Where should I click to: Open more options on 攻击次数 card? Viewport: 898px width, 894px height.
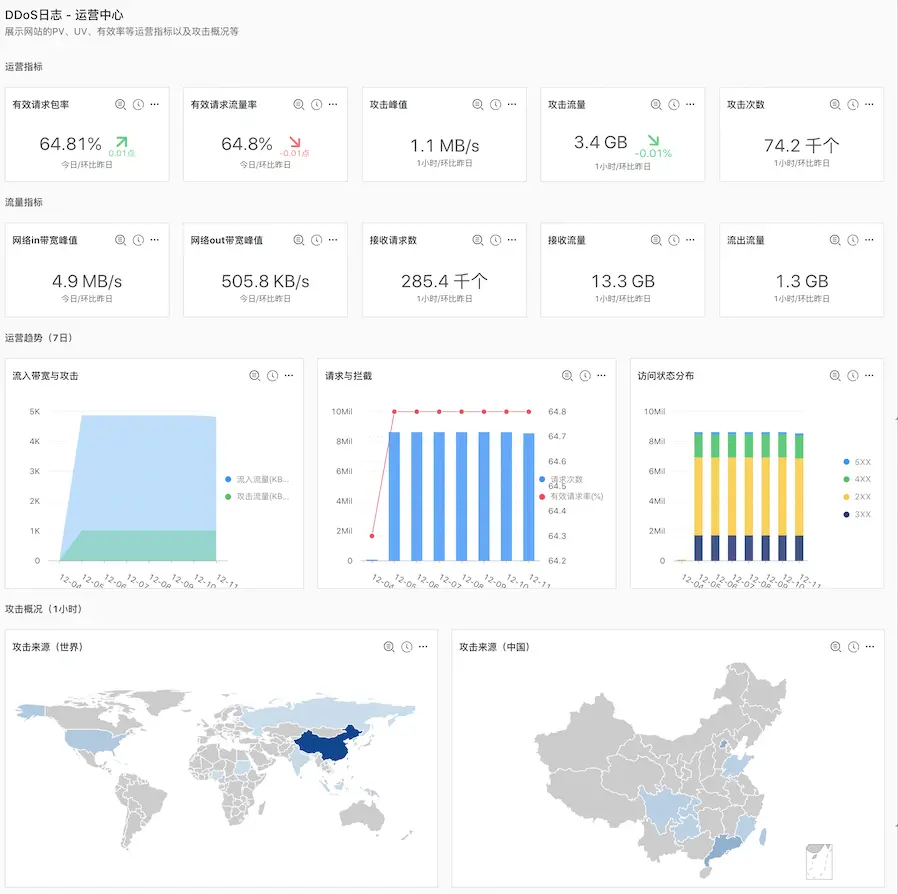pos(869,104)
